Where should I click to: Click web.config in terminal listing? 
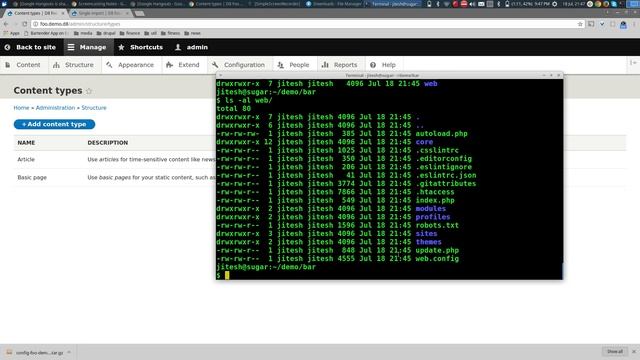coord(437,259)
